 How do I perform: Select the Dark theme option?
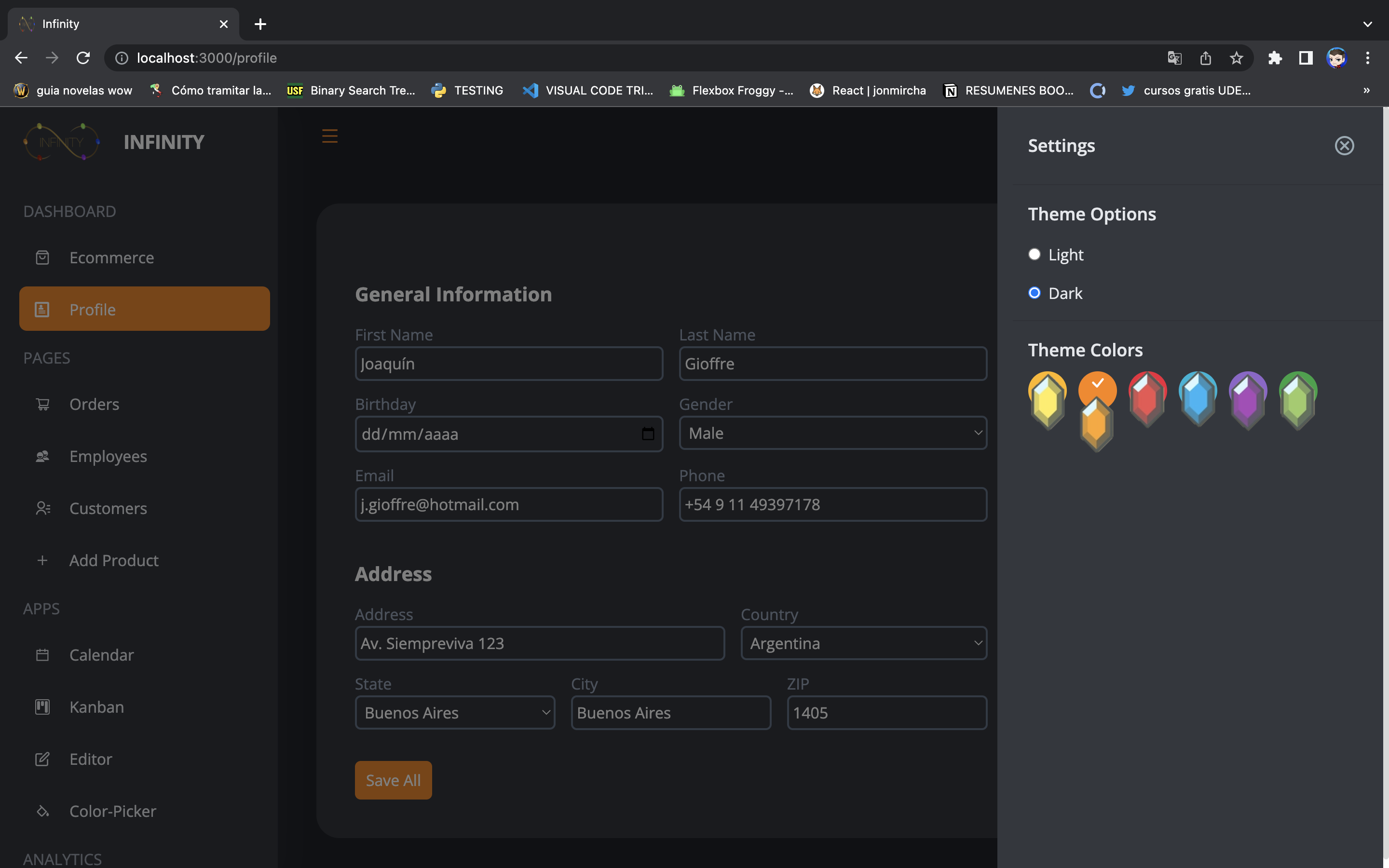tap(1035, 293)
